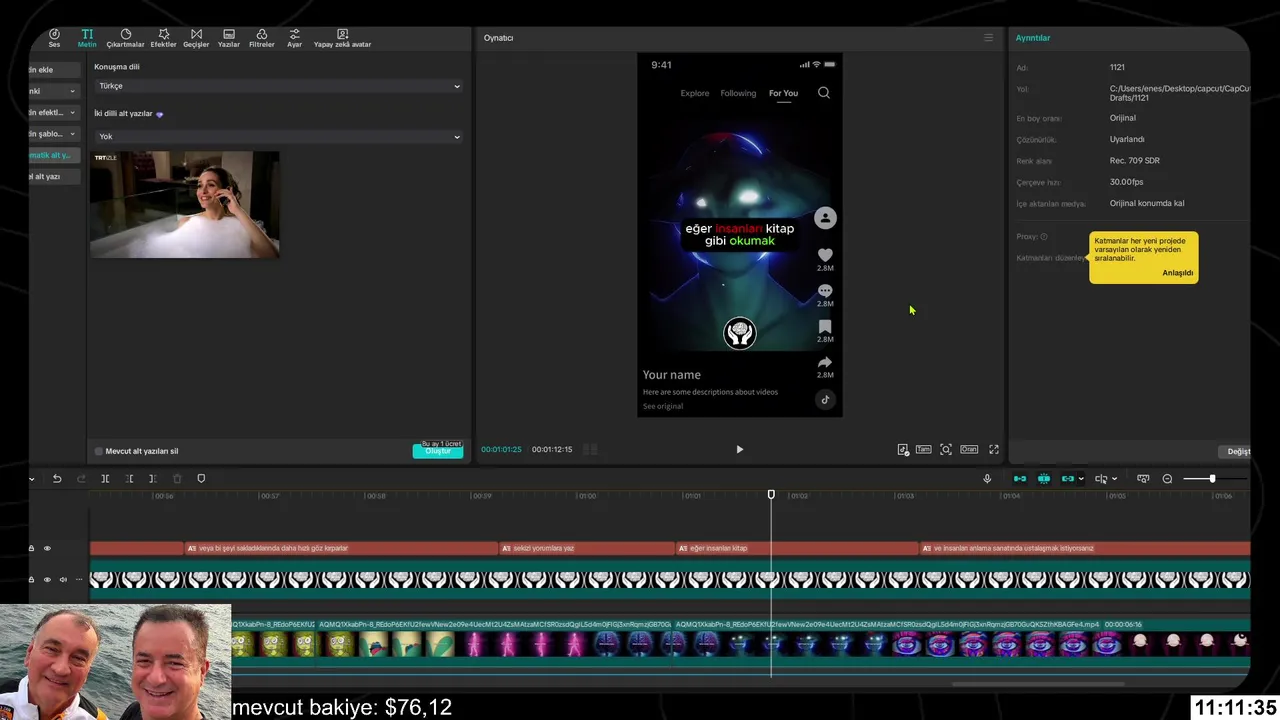Undo the last action
Screen dimensions: 1280x720
57,479
